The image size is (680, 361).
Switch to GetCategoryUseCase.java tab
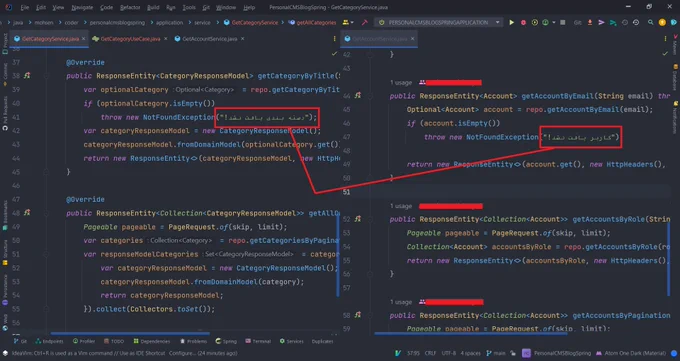click(x=130, y=39)
